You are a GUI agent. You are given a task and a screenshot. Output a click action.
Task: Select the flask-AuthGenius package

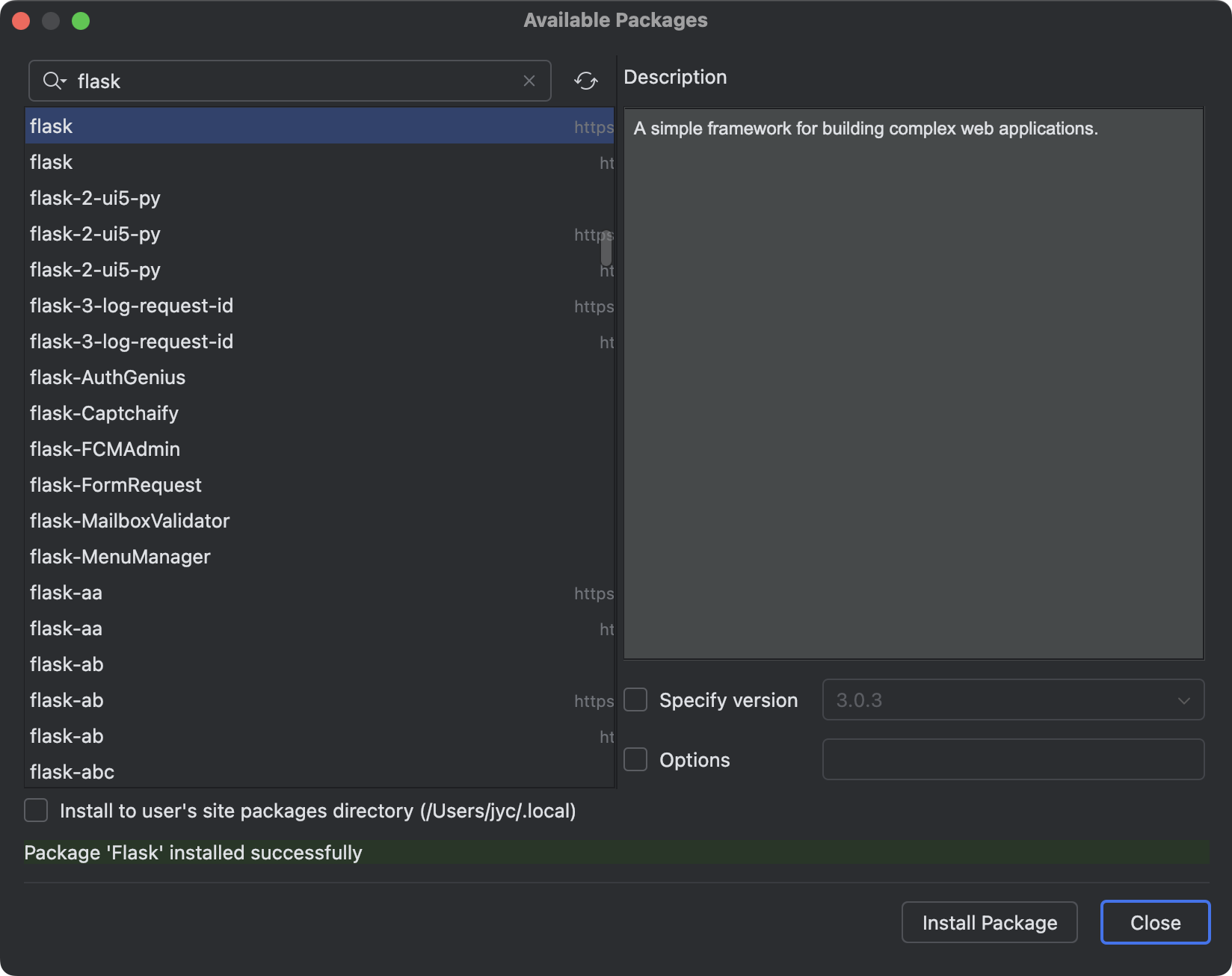click(x=319, y=377)
